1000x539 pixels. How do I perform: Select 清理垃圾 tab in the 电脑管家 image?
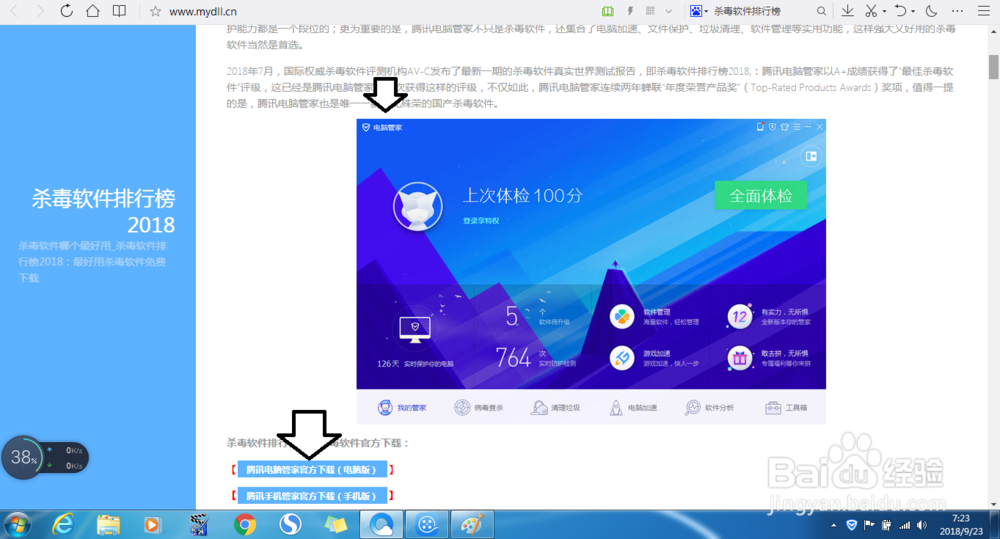(555, 408)
